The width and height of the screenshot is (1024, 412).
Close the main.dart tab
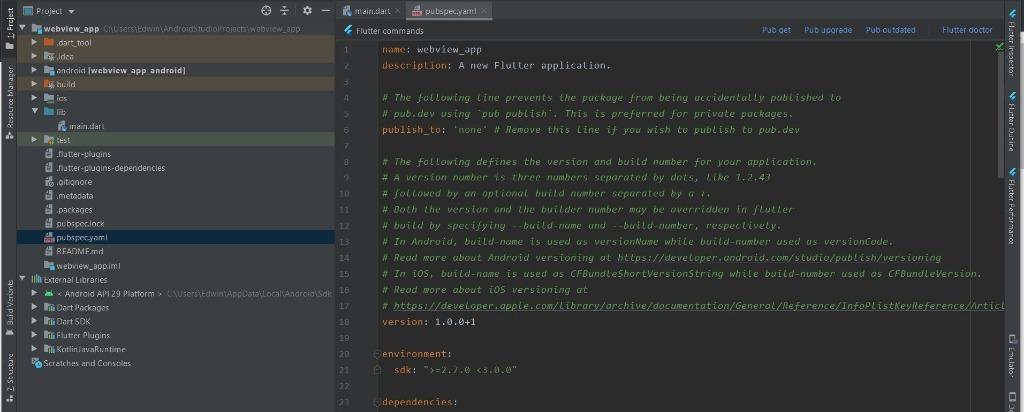tap(397, 11)
